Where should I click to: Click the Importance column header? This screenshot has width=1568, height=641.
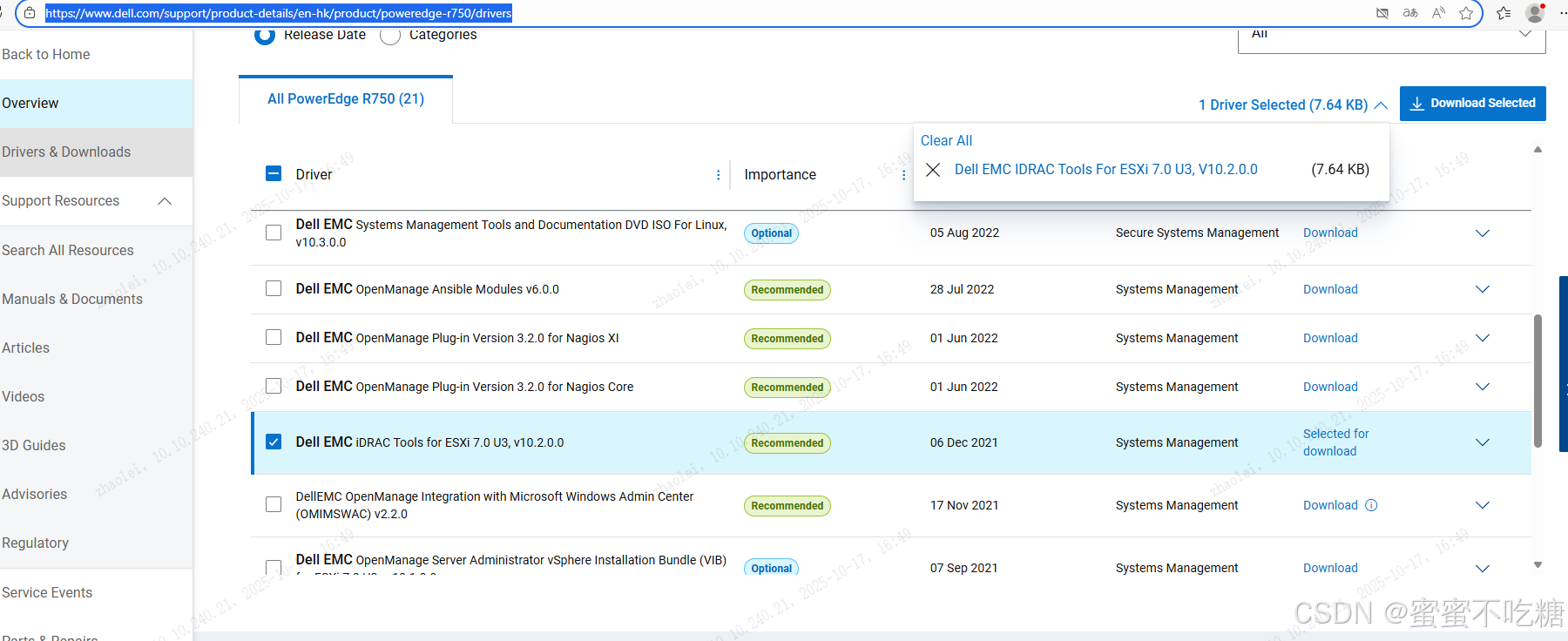(780, 175)
